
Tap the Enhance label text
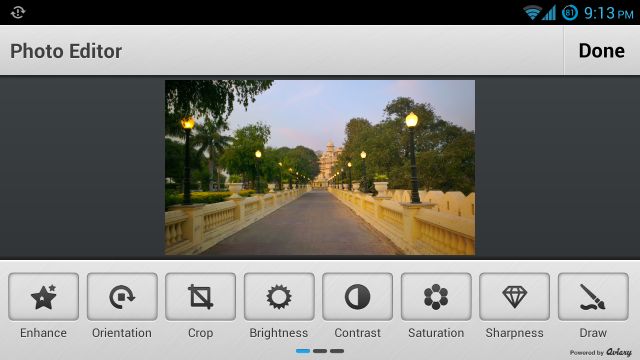click(x=43, y=333)
